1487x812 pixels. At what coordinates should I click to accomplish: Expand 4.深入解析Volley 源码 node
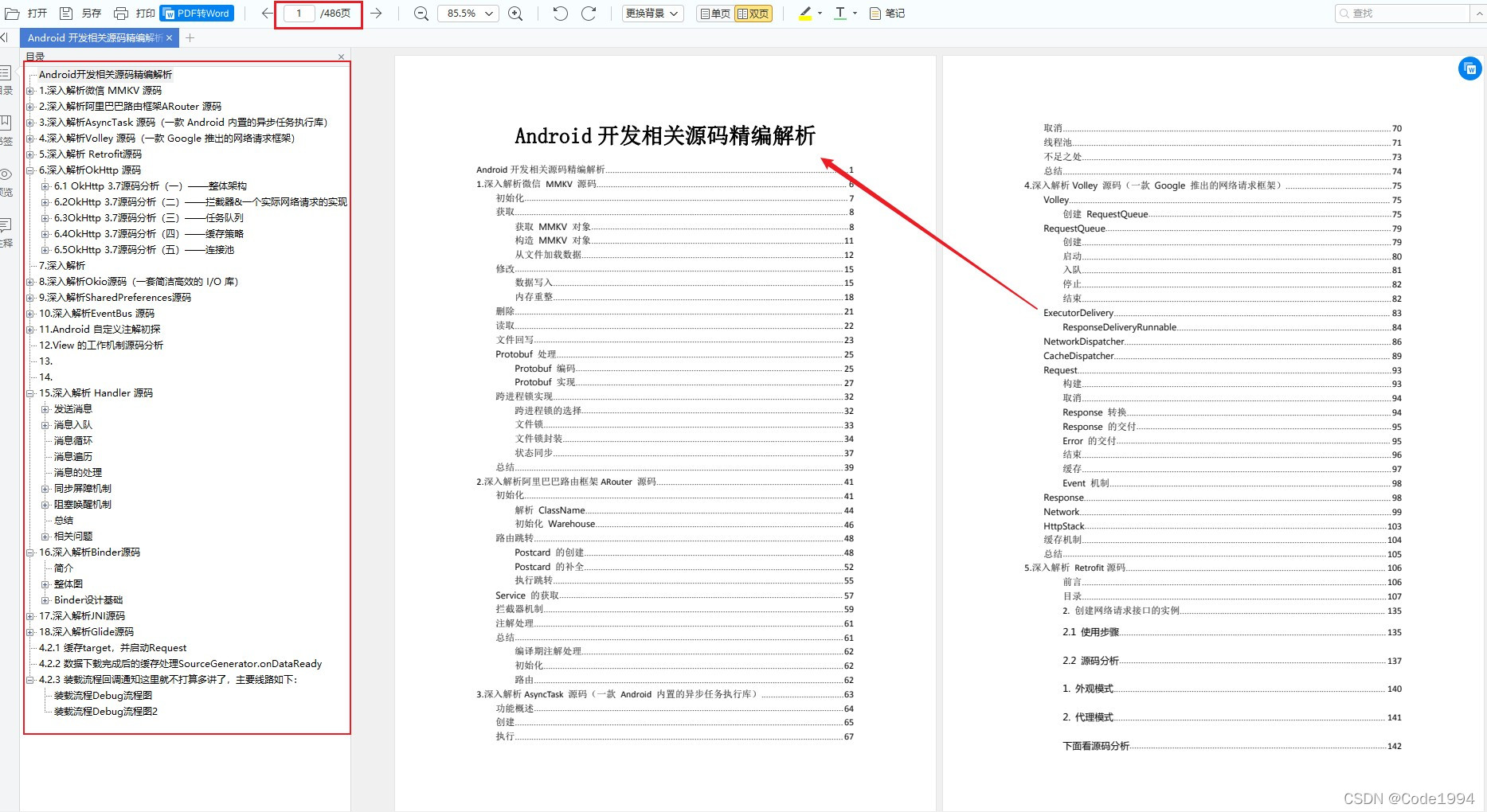[x=30, y=139]
